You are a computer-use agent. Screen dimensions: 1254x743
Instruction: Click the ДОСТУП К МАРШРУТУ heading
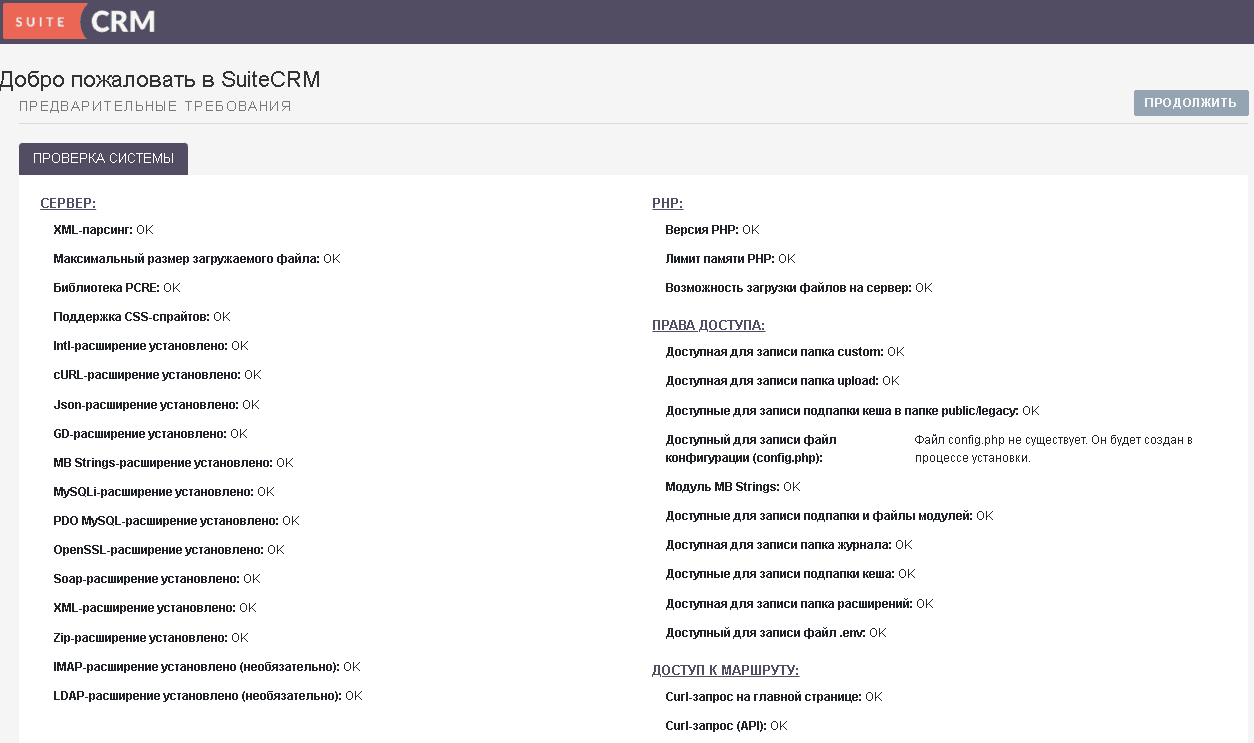(x=725, y=670)
